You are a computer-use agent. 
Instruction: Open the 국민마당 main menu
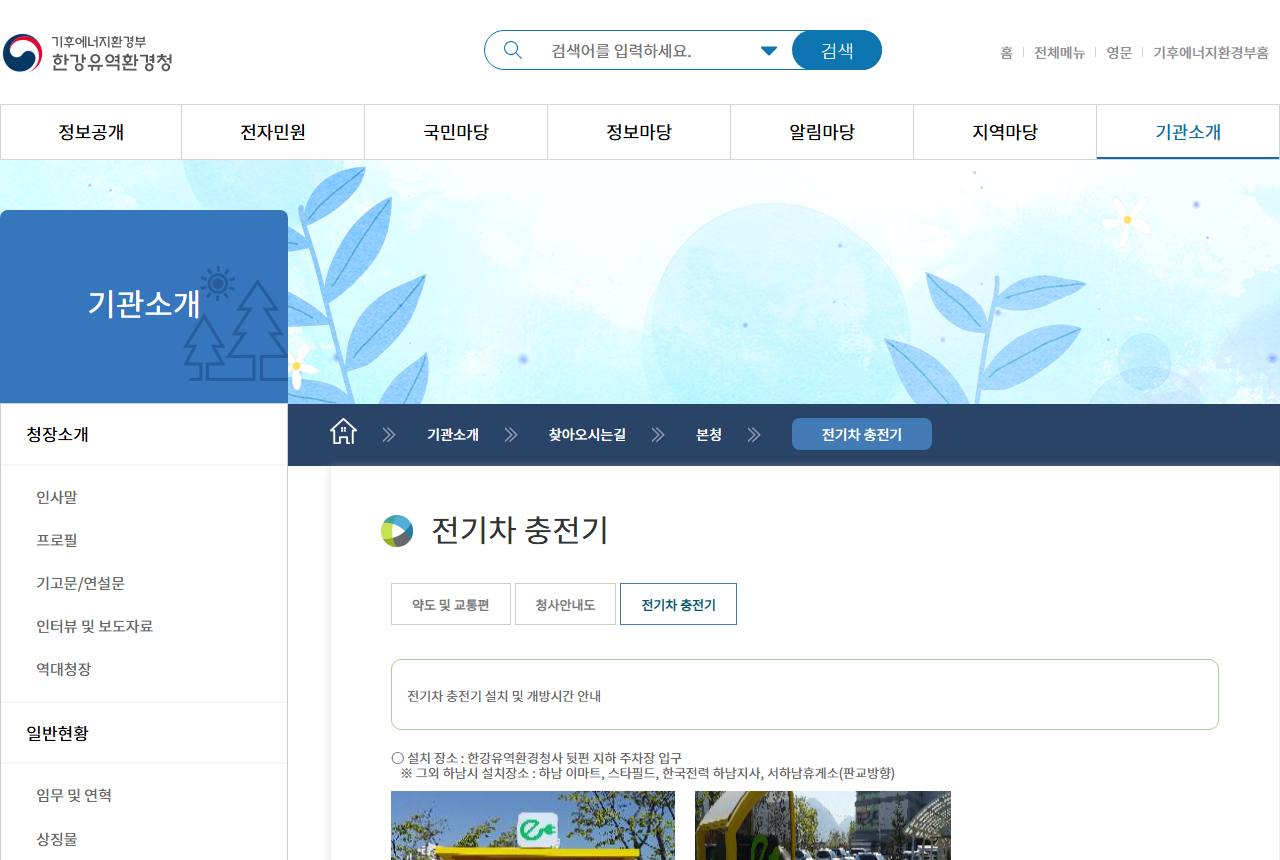[456, 132]
